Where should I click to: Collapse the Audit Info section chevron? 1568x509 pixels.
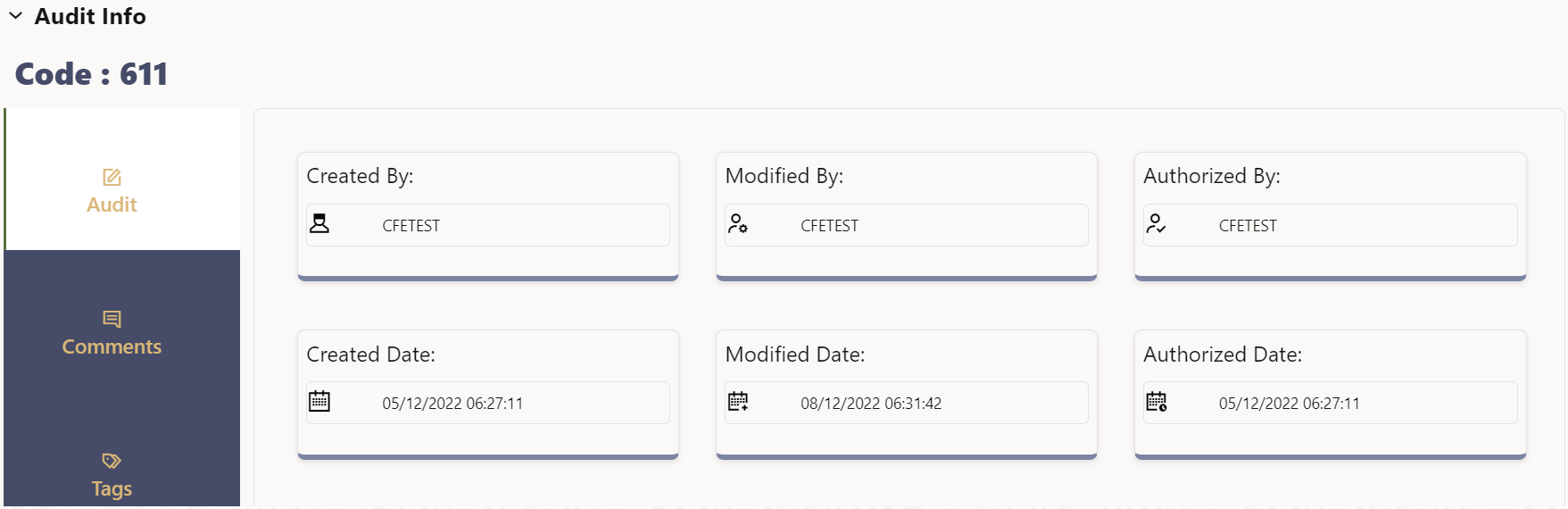[x=16, y=16]
